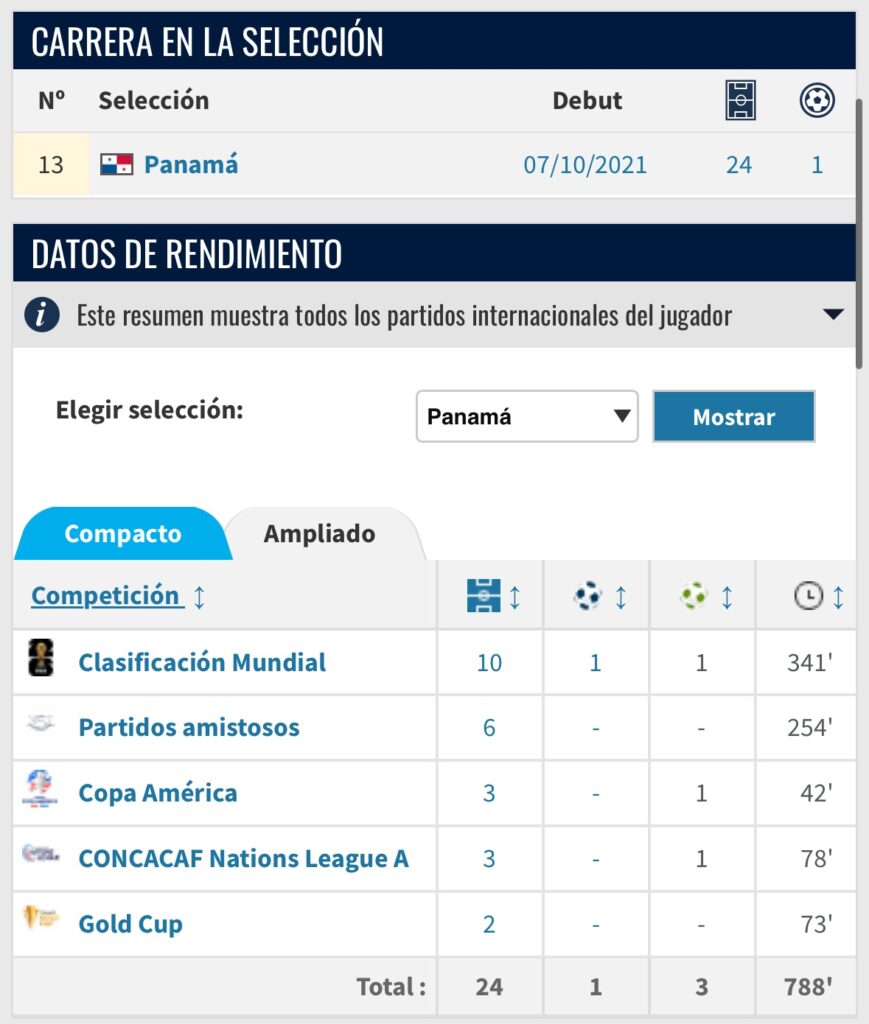Expand the international matches summary arrow

(833, 315)
